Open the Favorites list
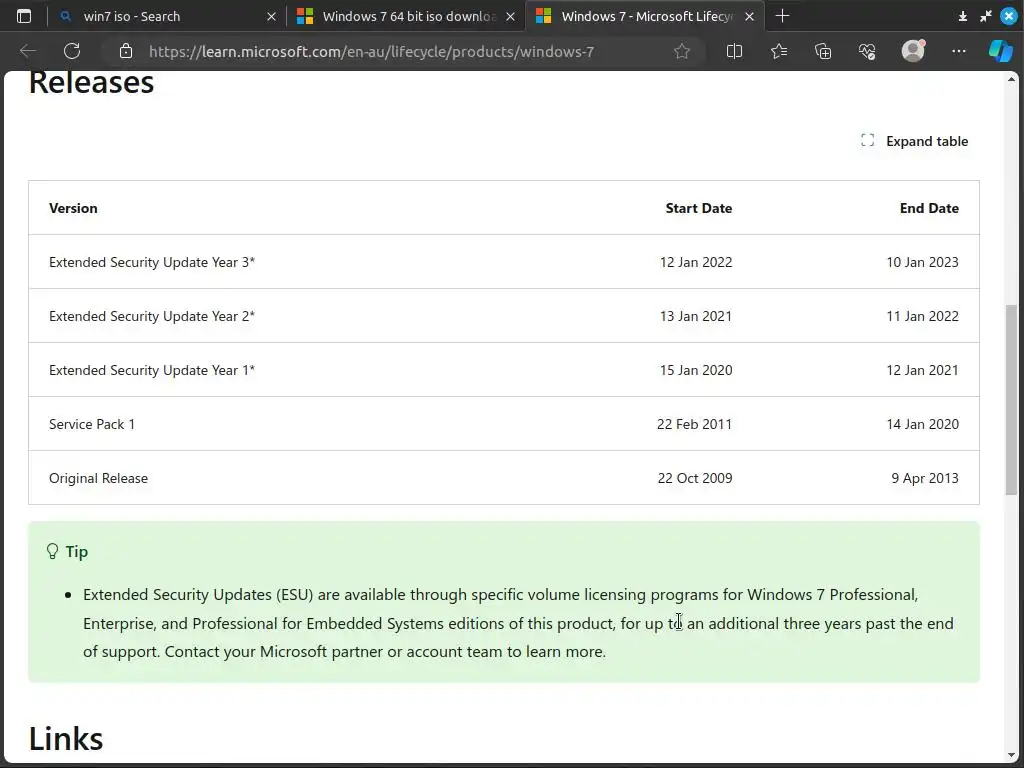This screenshot has width=1024, height=768. [778, 51]
